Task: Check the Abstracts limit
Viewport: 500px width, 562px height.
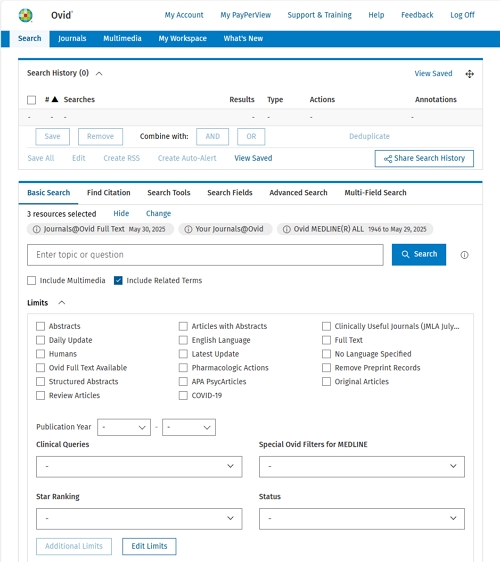Action: pos(41,326)
